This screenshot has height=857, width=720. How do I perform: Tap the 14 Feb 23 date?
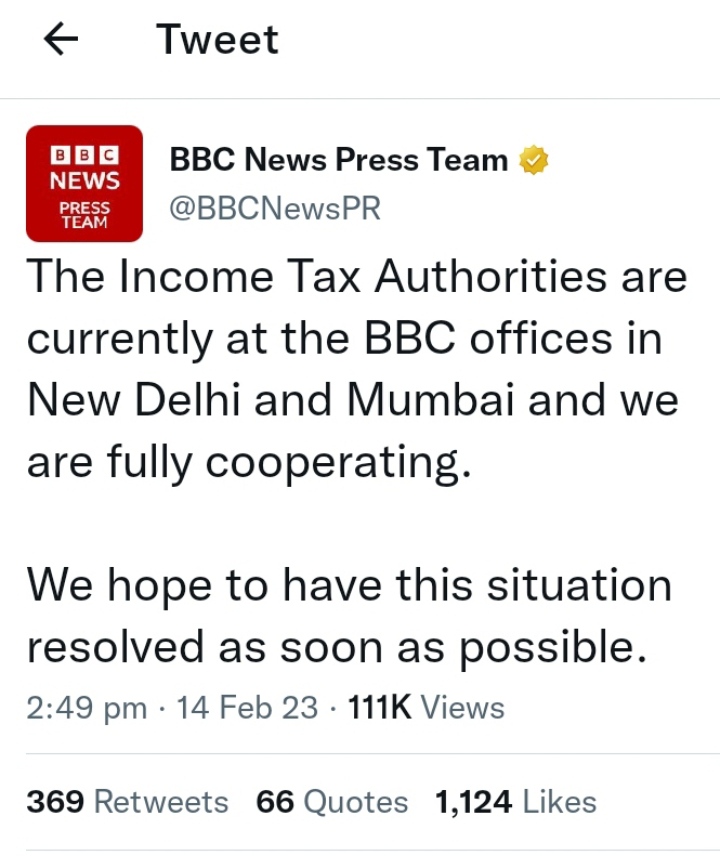[x=247, y=708]
